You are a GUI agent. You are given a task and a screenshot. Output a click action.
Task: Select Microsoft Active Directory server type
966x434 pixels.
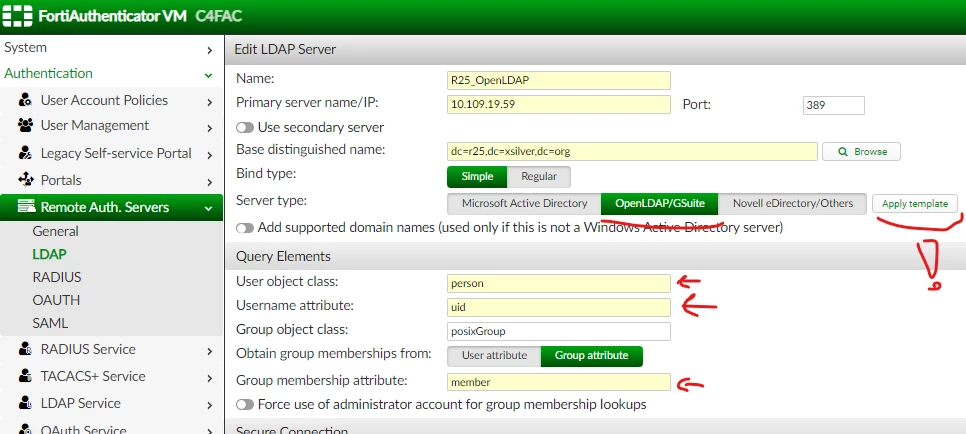coord(524,203)
